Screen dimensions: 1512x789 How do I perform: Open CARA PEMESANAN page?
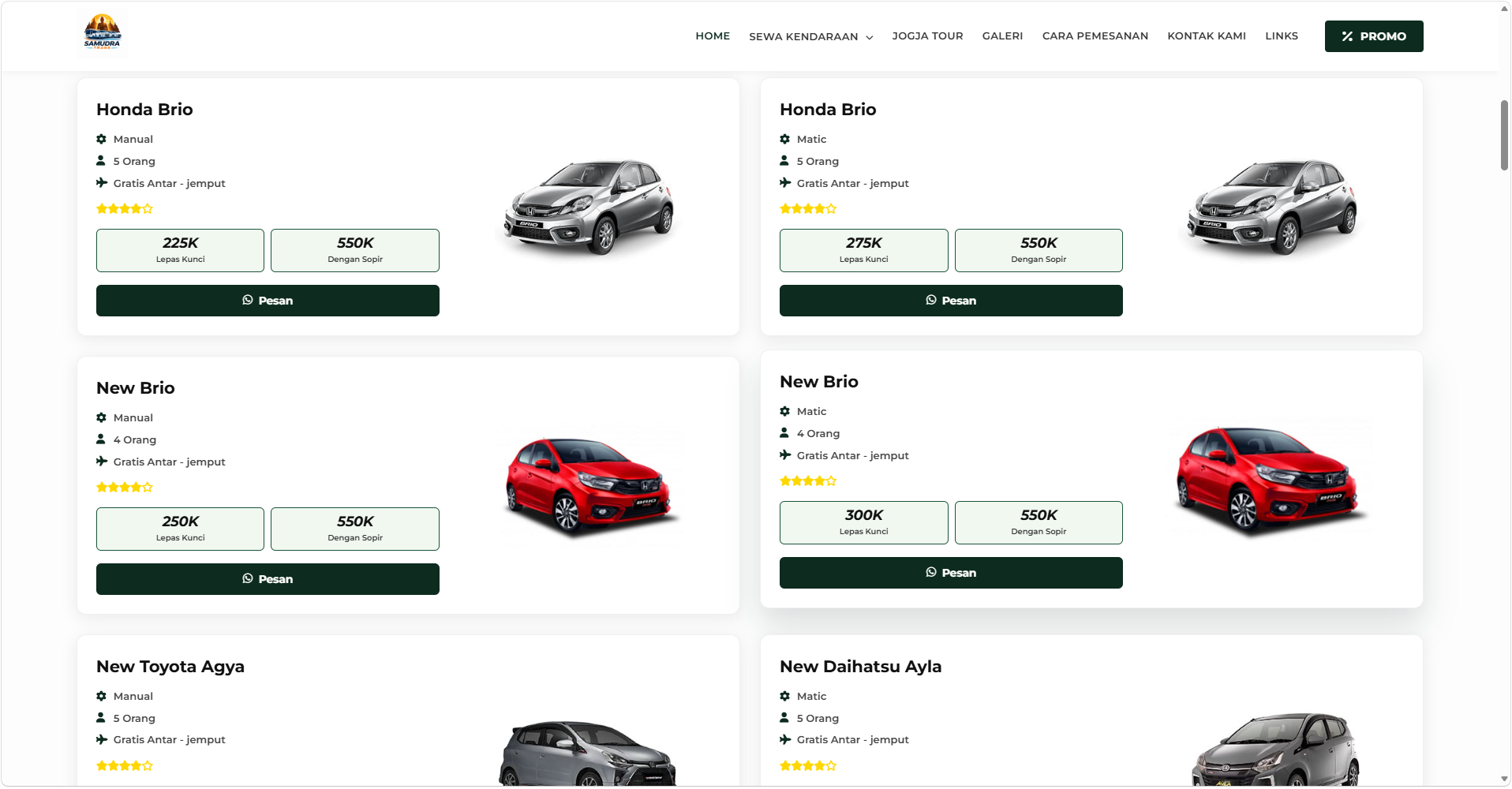1095,36
